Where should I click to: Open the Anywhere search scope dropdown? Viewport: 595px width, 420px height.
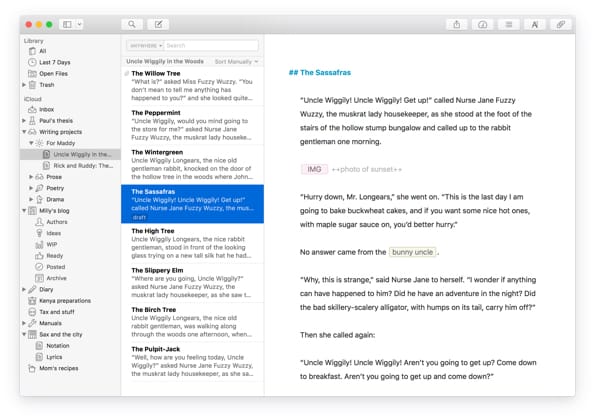pos(145,46)
